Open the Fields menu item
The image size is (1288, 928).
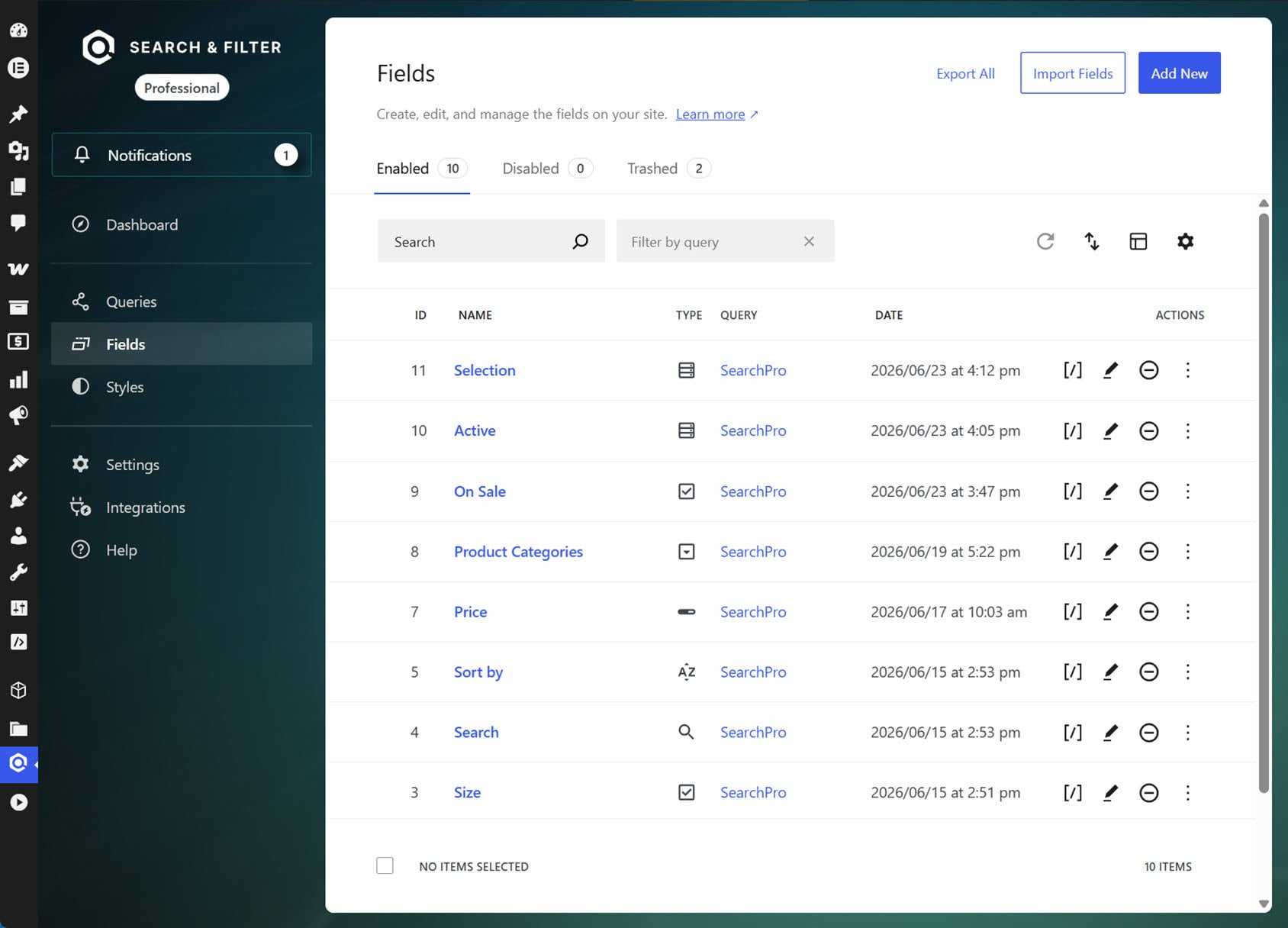tap(182, 344)
